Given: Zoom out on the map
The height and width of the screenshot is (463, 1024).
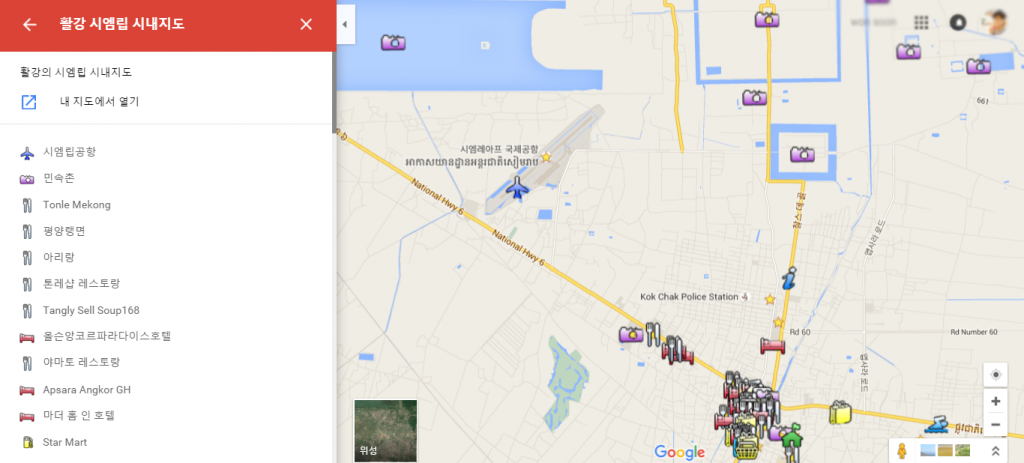Looking at the screenshot, I should click(996, 424).
